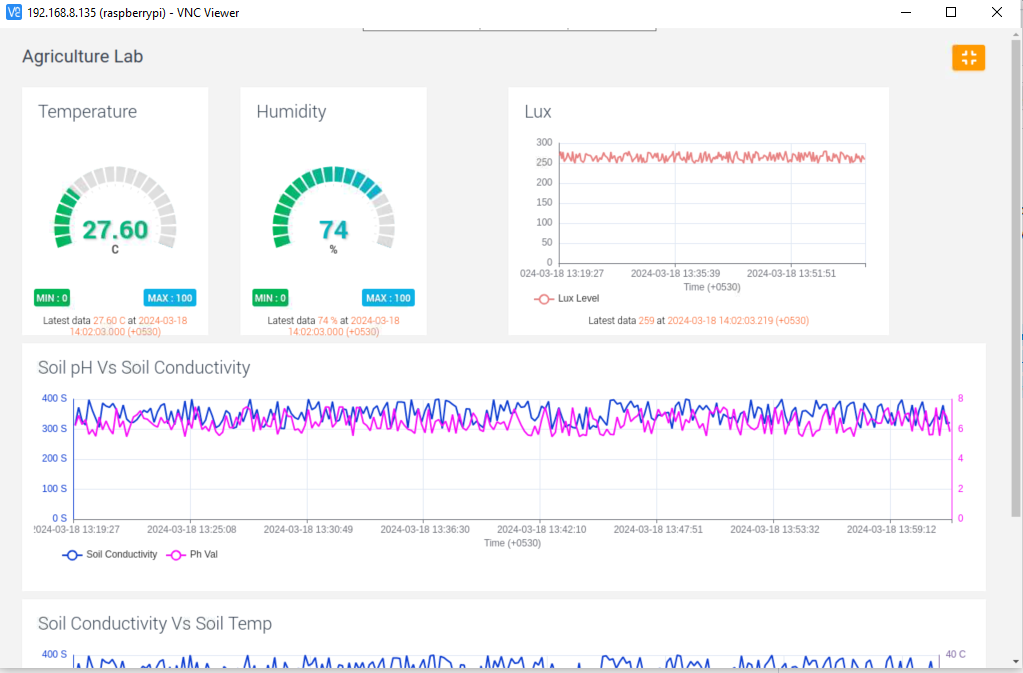Toggle the Lux Level legend entry

click(x=566, y=299)
